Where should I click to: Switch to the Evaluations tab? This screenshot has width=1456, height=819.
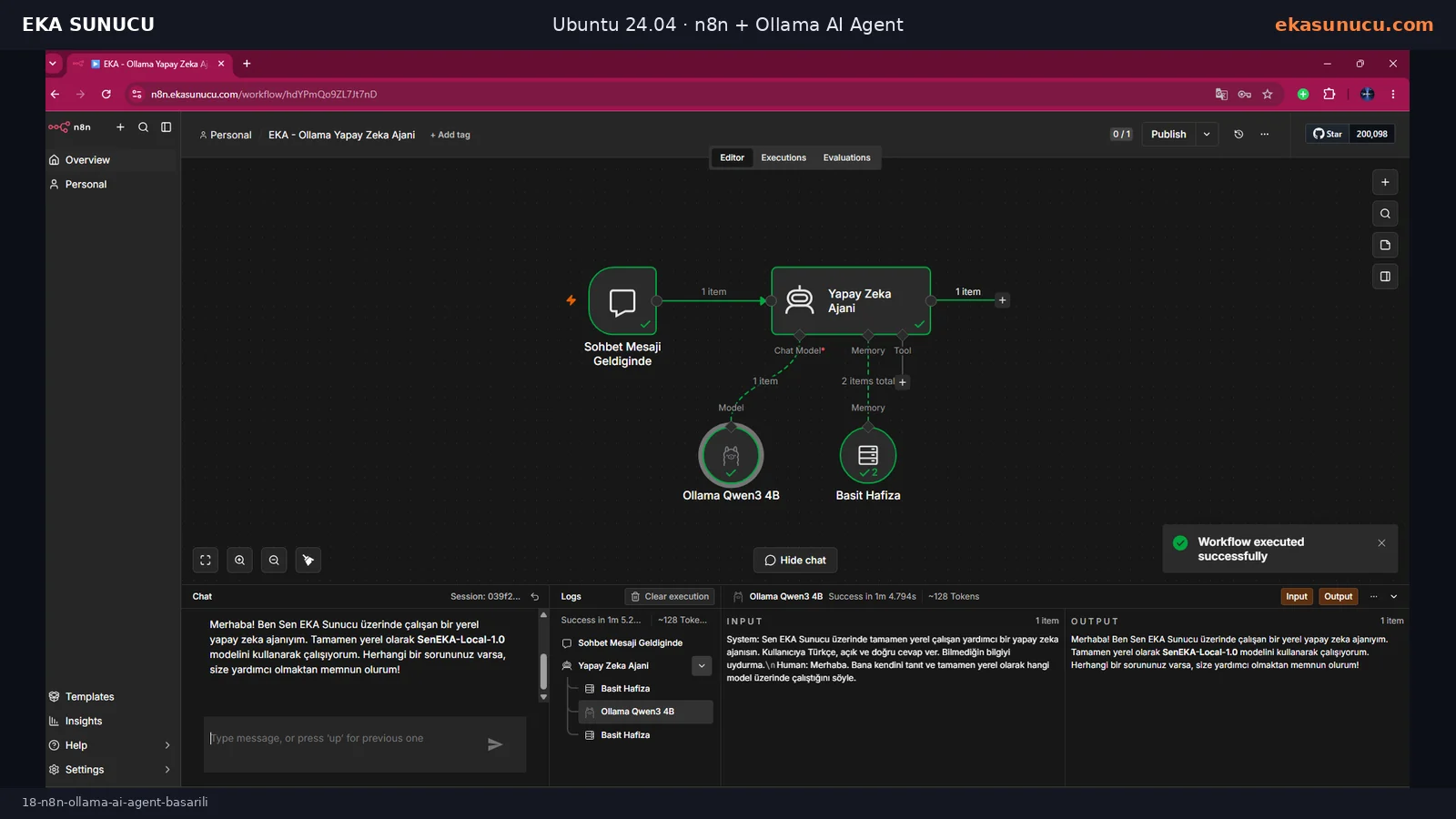846,157
